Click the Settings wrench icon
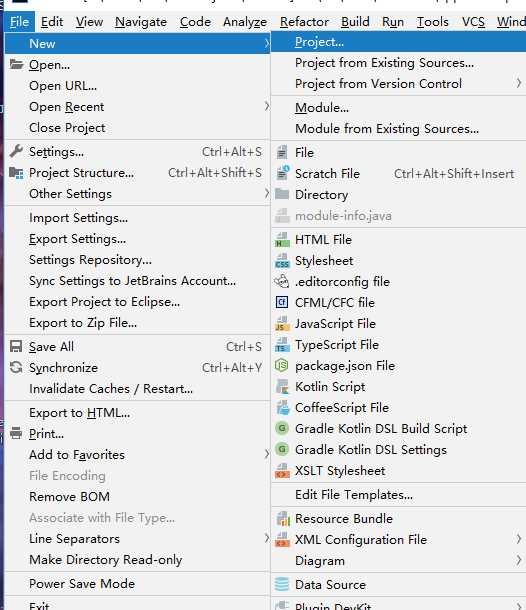Screen dimensions: 526x610 tap(16, 151)
